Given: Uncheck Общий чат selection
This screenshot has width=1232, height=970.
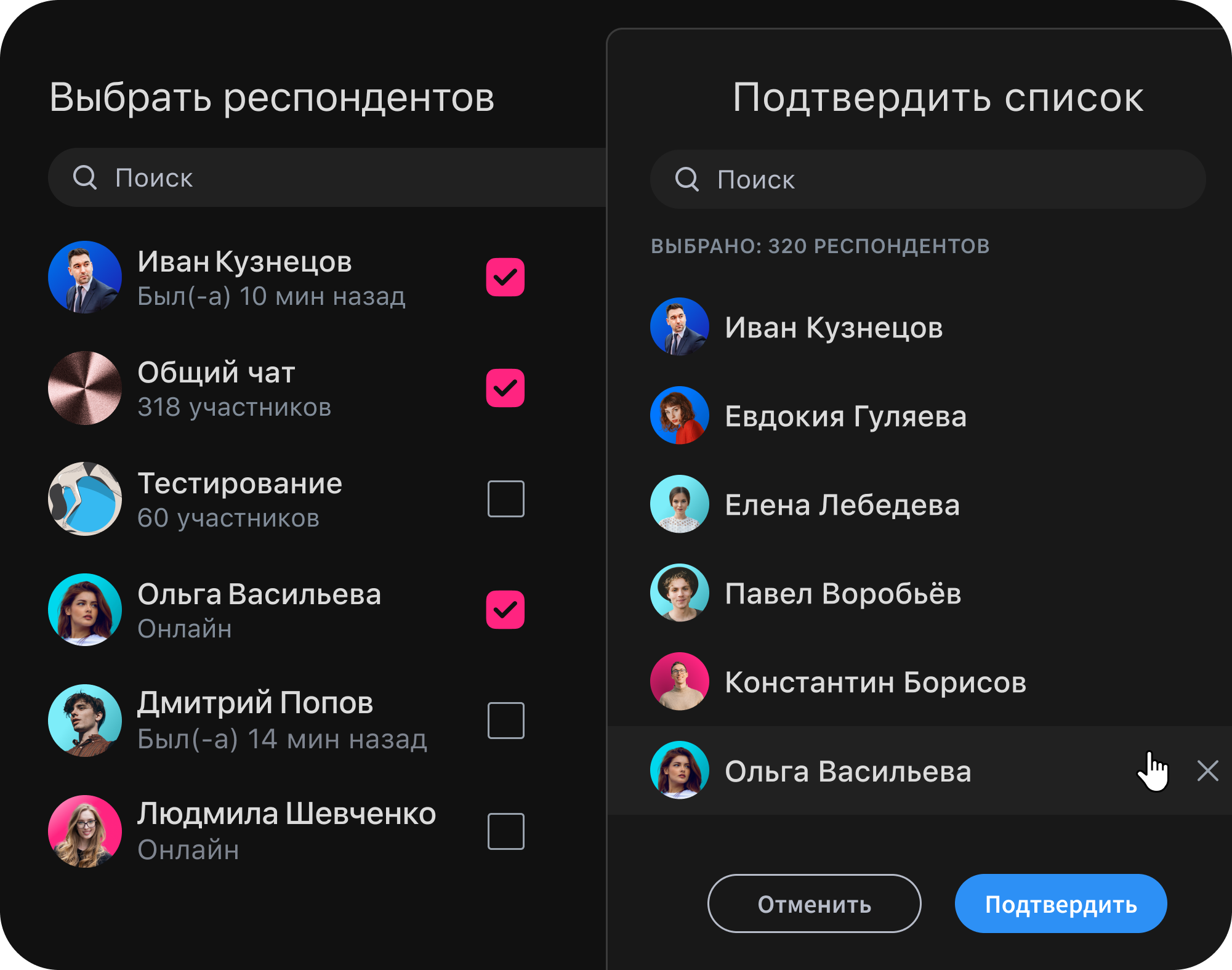Looking at the screenshot, I should coord(506,388).
